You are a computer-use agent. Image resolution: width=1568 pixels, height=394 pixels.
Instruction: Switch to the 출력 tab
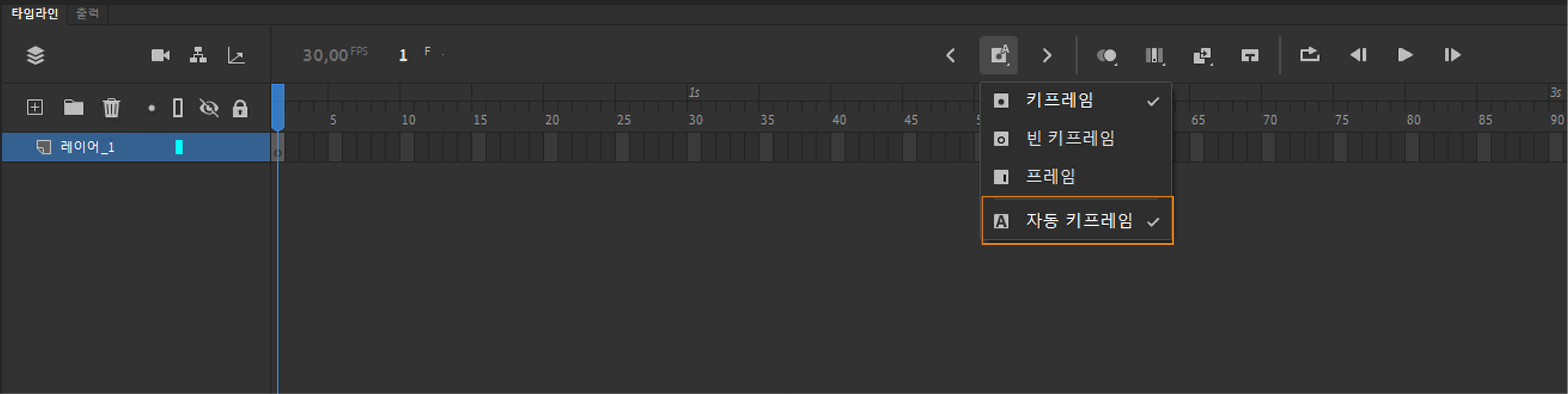point(87,13)
